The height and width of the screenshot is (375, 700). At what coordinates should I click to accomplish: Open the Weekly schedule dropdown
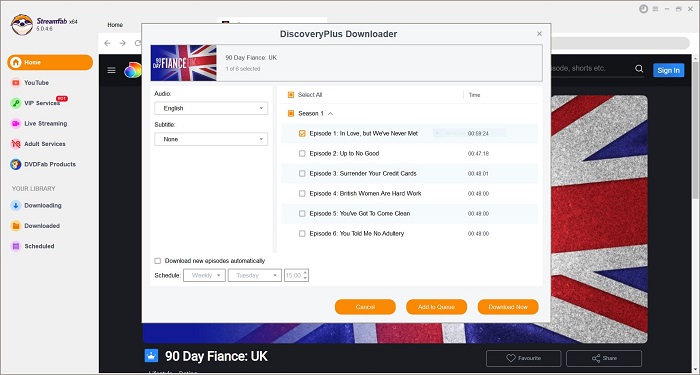[x=204, y=275]
